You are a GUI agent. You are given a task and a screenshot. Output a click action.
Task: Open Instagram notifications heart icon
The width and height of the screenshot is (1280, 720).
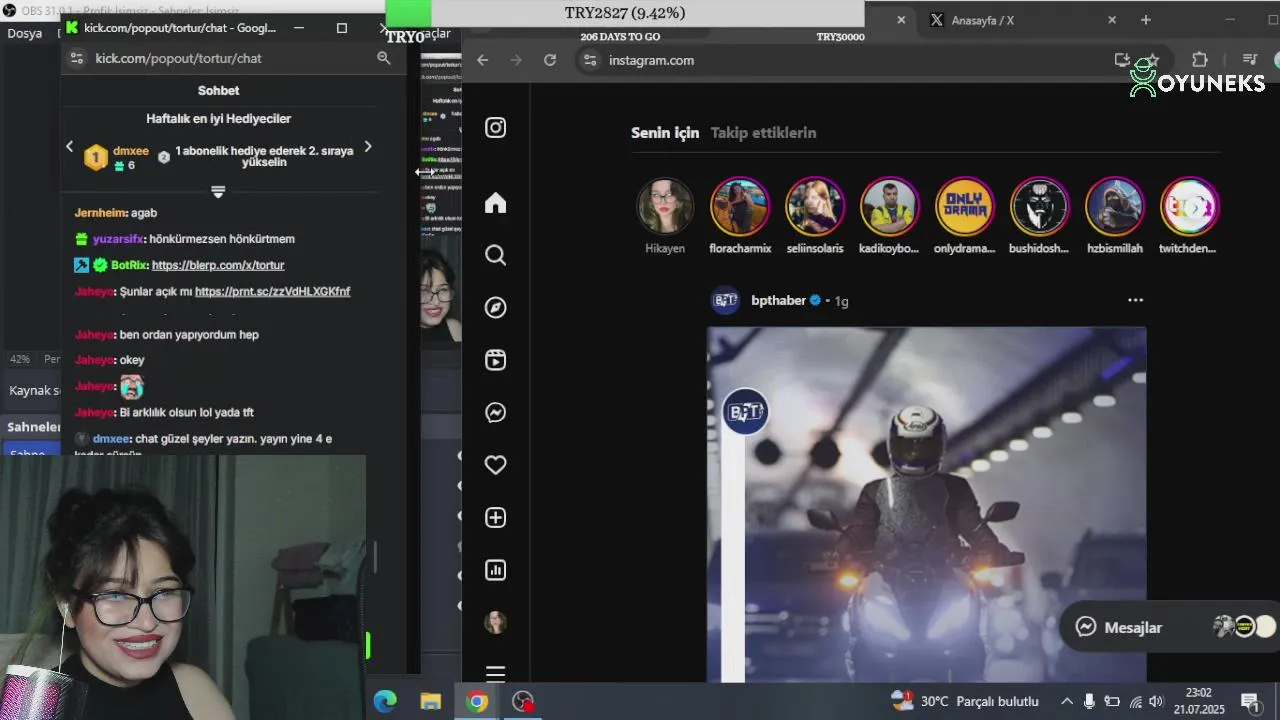pyautogui.click(x=495, y=465)
